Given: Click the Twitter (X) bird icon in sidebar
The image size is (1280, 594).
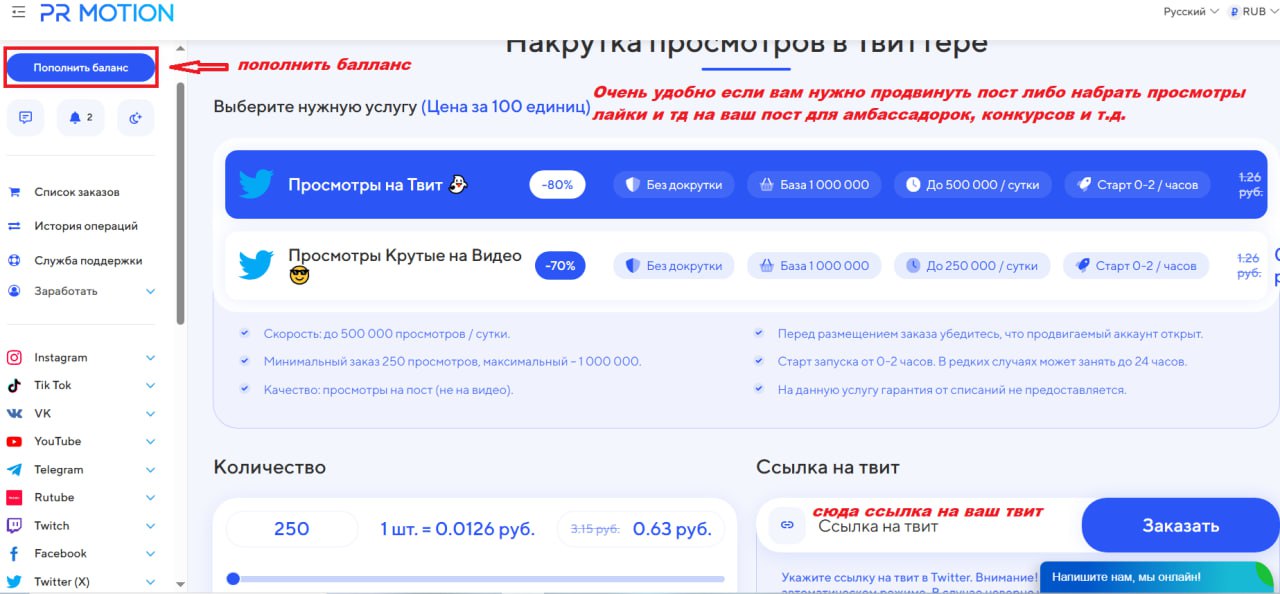Looking at the screenshot, I should (15, 581).
